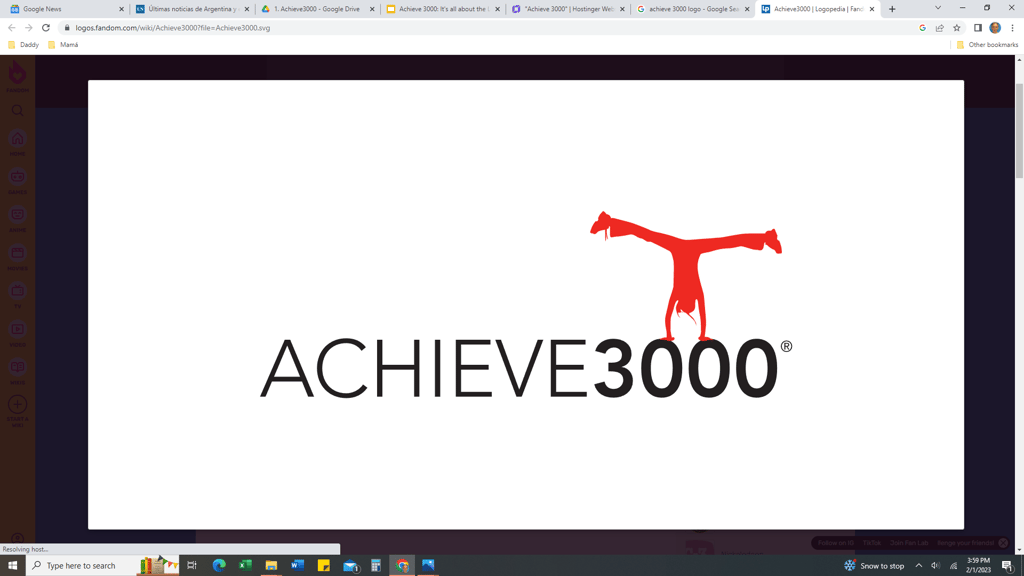This screenshot has height=576, width=1024.
Task: Open Calculator from taskbar
Action: coord(376,566)
